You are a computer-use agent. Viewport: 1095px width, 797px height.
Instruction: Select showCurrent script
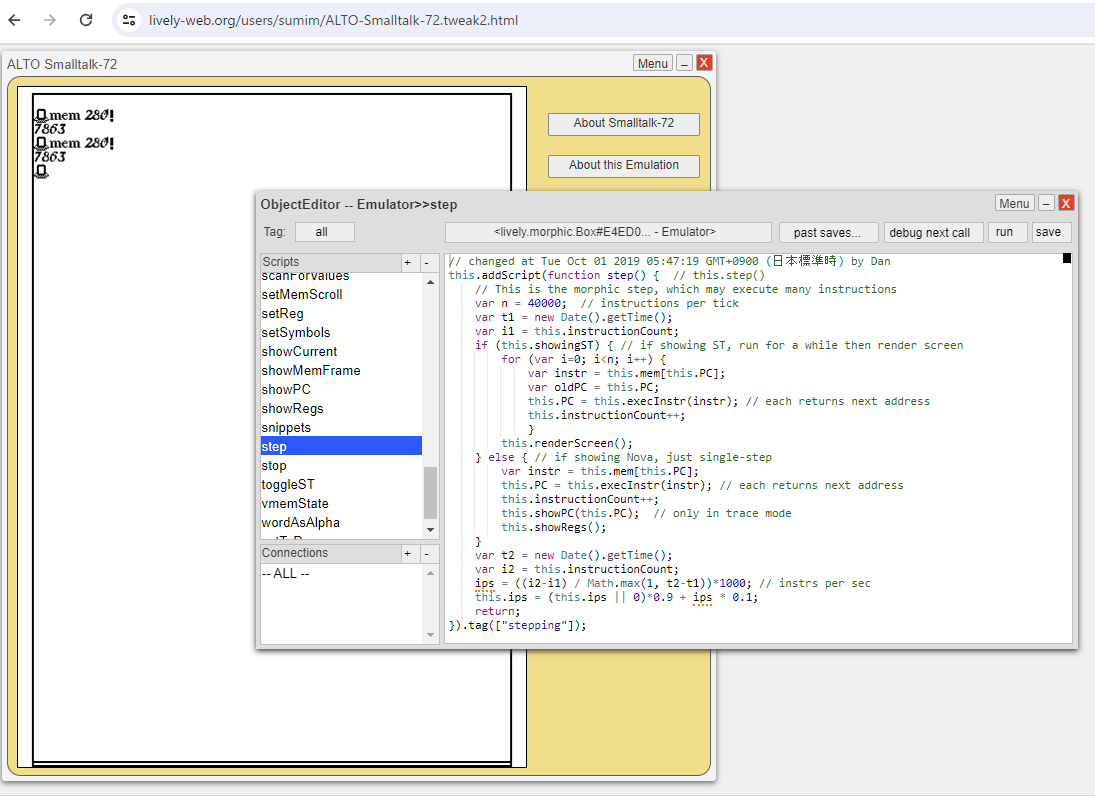tap(341, 351)
